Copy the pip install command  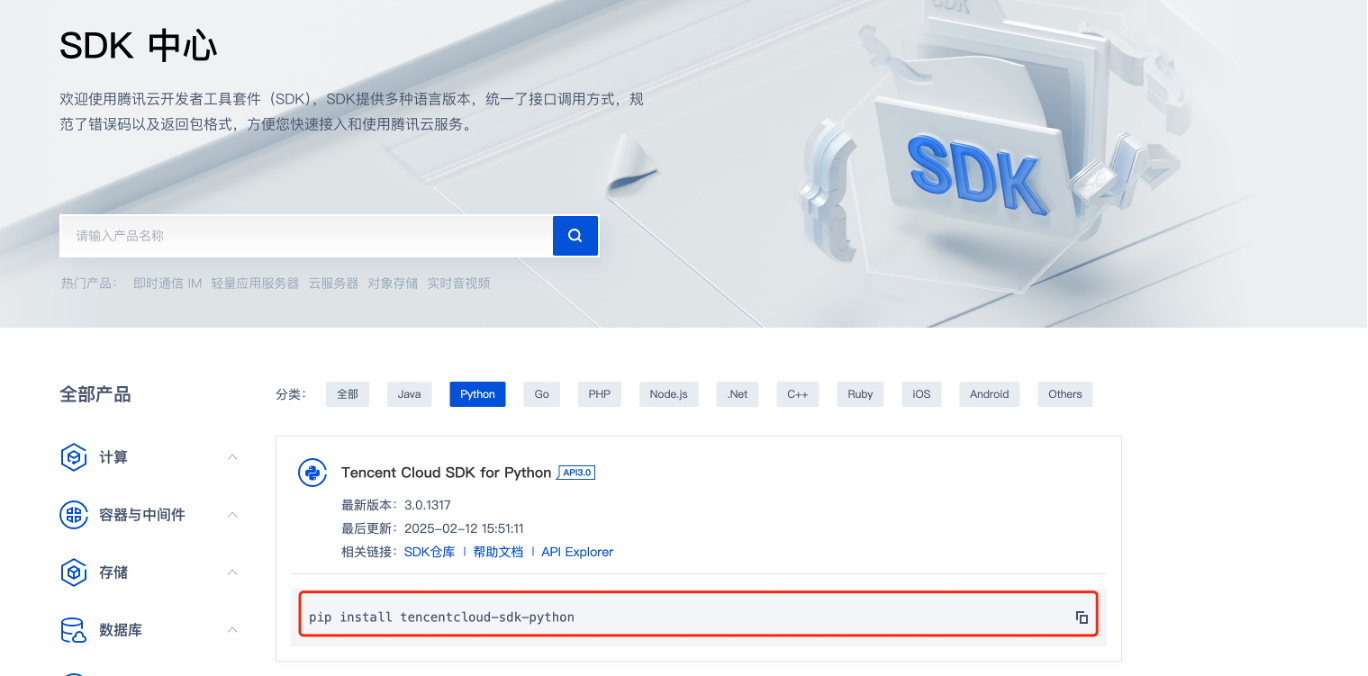1082,617
